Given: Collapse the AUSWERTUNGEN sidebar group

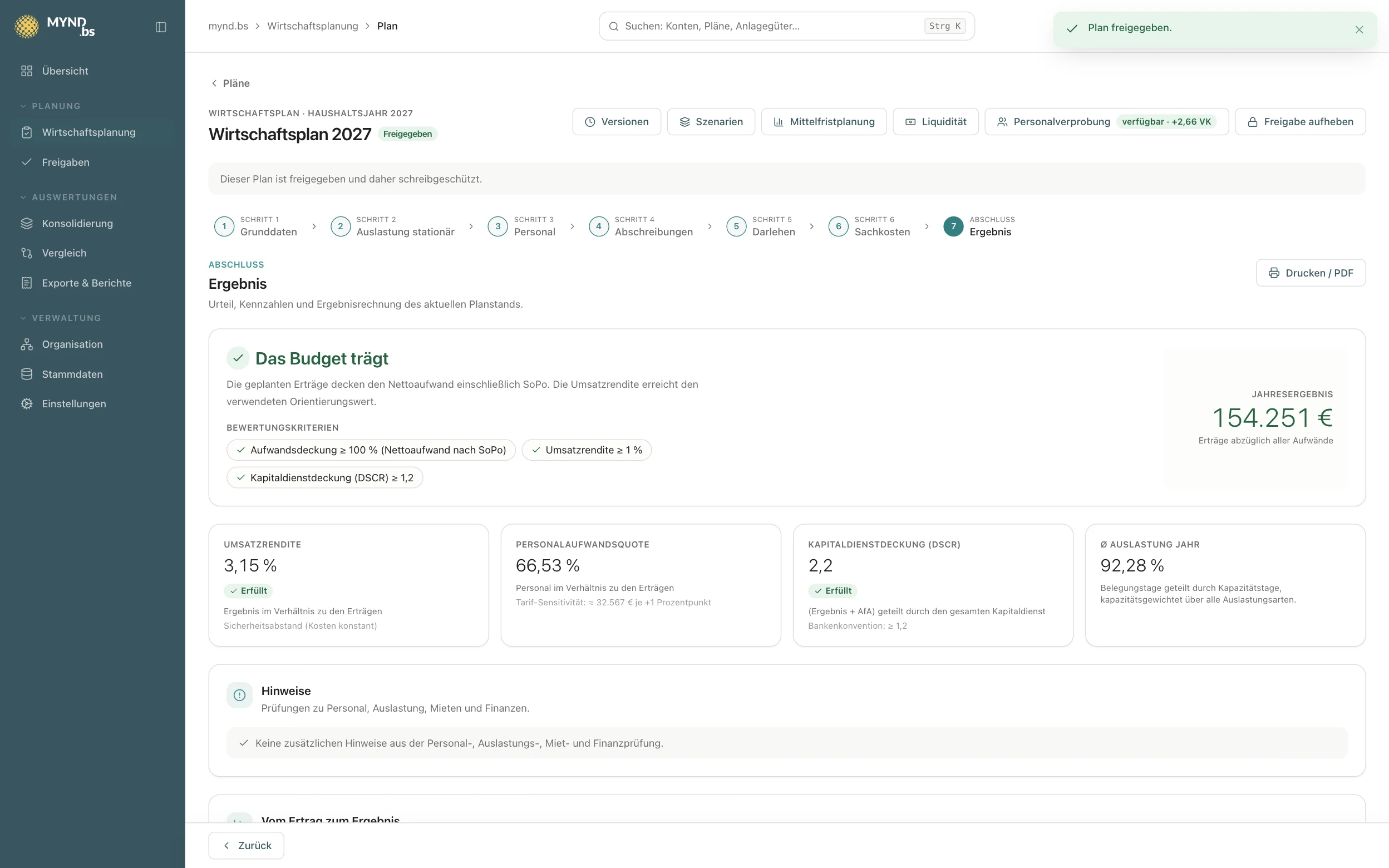Looking at the screenshot, I should [x=69, y=197].
